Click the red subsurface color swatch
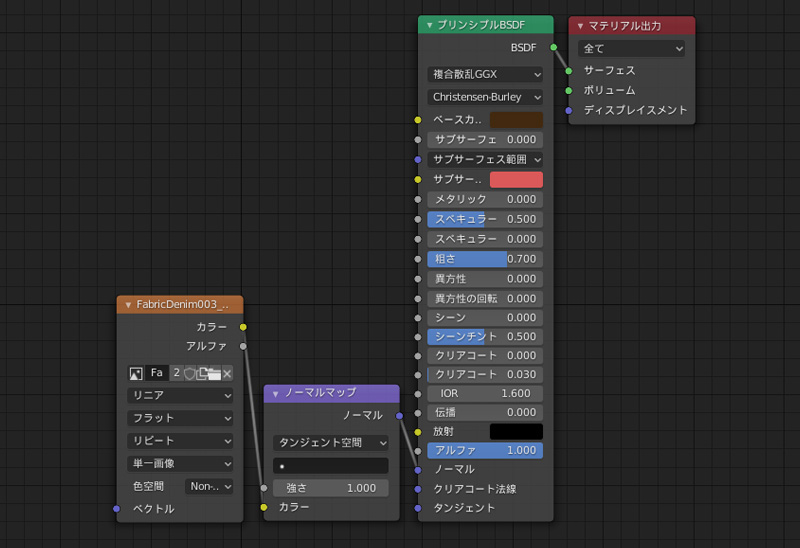The image size is (800, 548). (516, 180)
